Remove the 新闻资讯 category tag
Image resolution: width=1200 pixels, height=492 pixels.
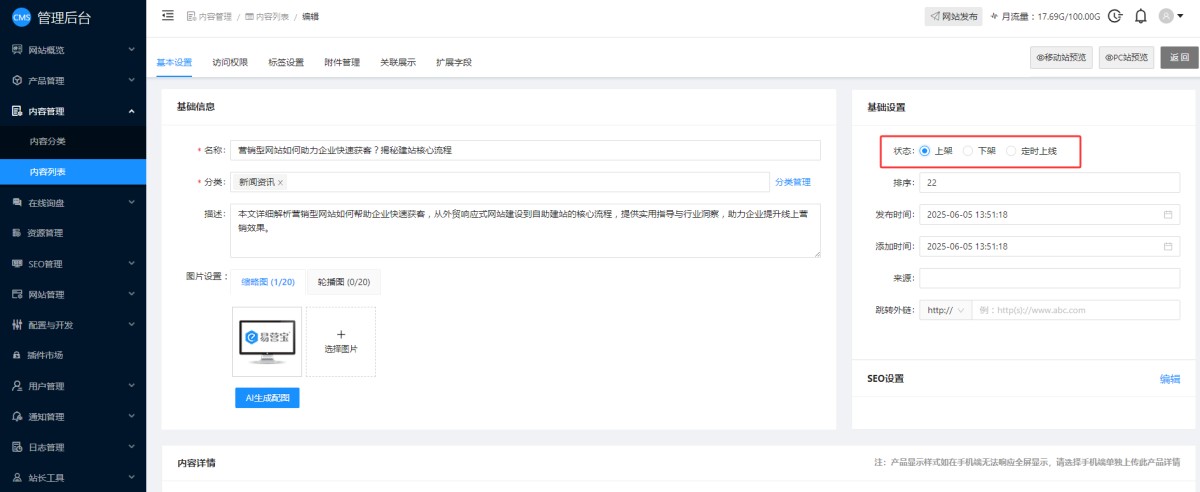point(280,182)
